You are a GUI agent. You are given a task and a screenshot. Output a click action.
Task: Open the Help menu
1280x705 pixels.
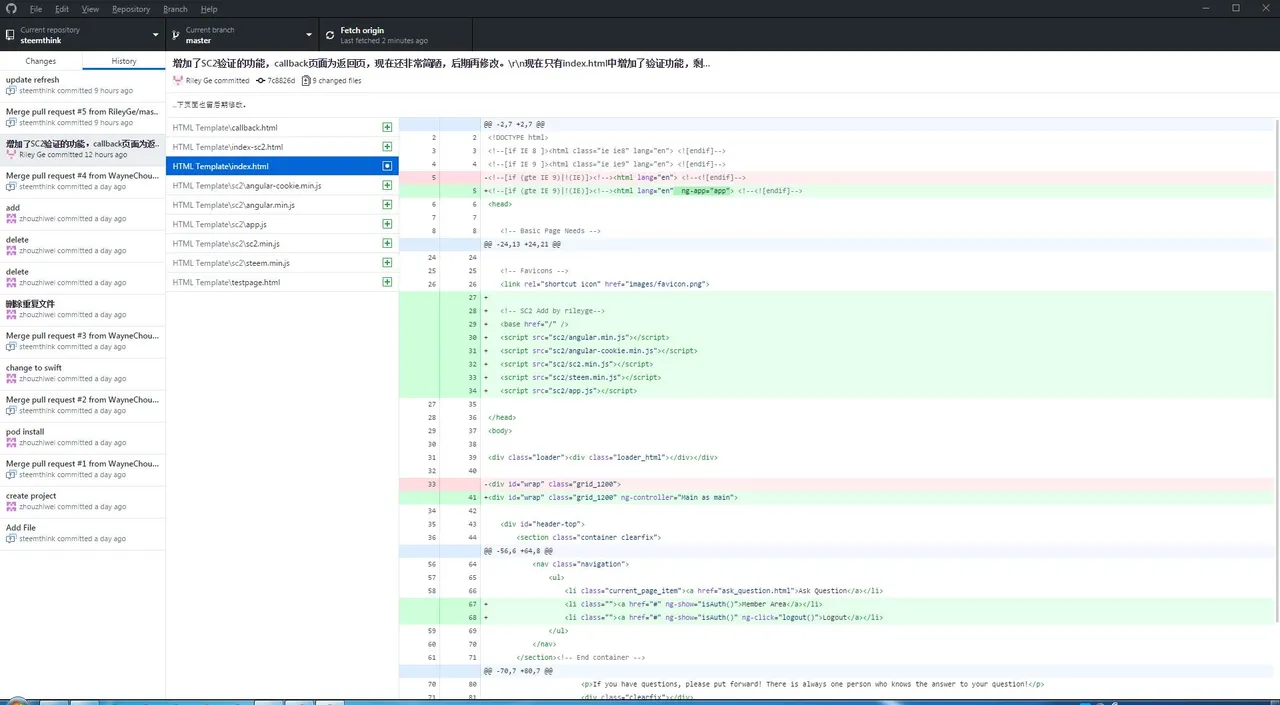(208, 9)
